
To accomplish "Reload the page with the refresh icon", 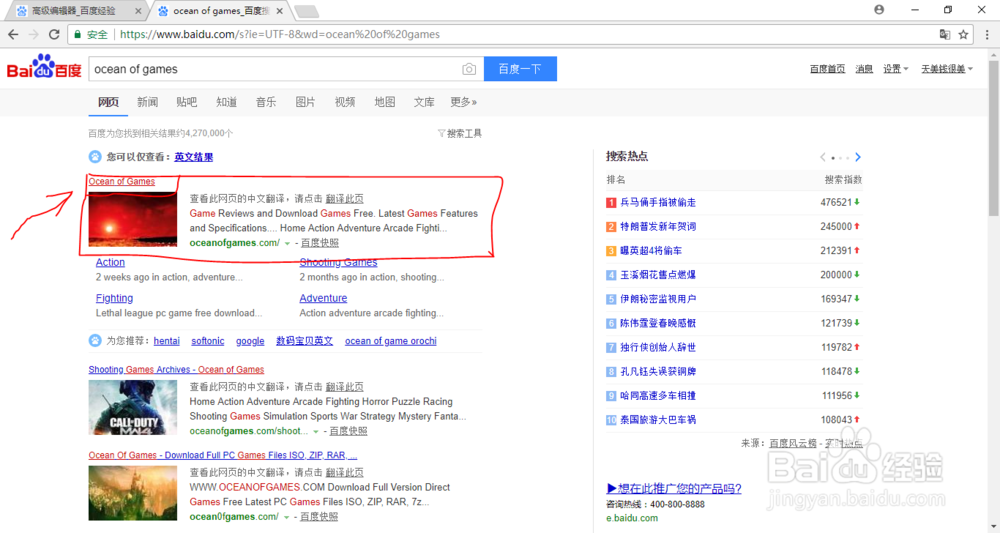I will [x=54, y=34].
